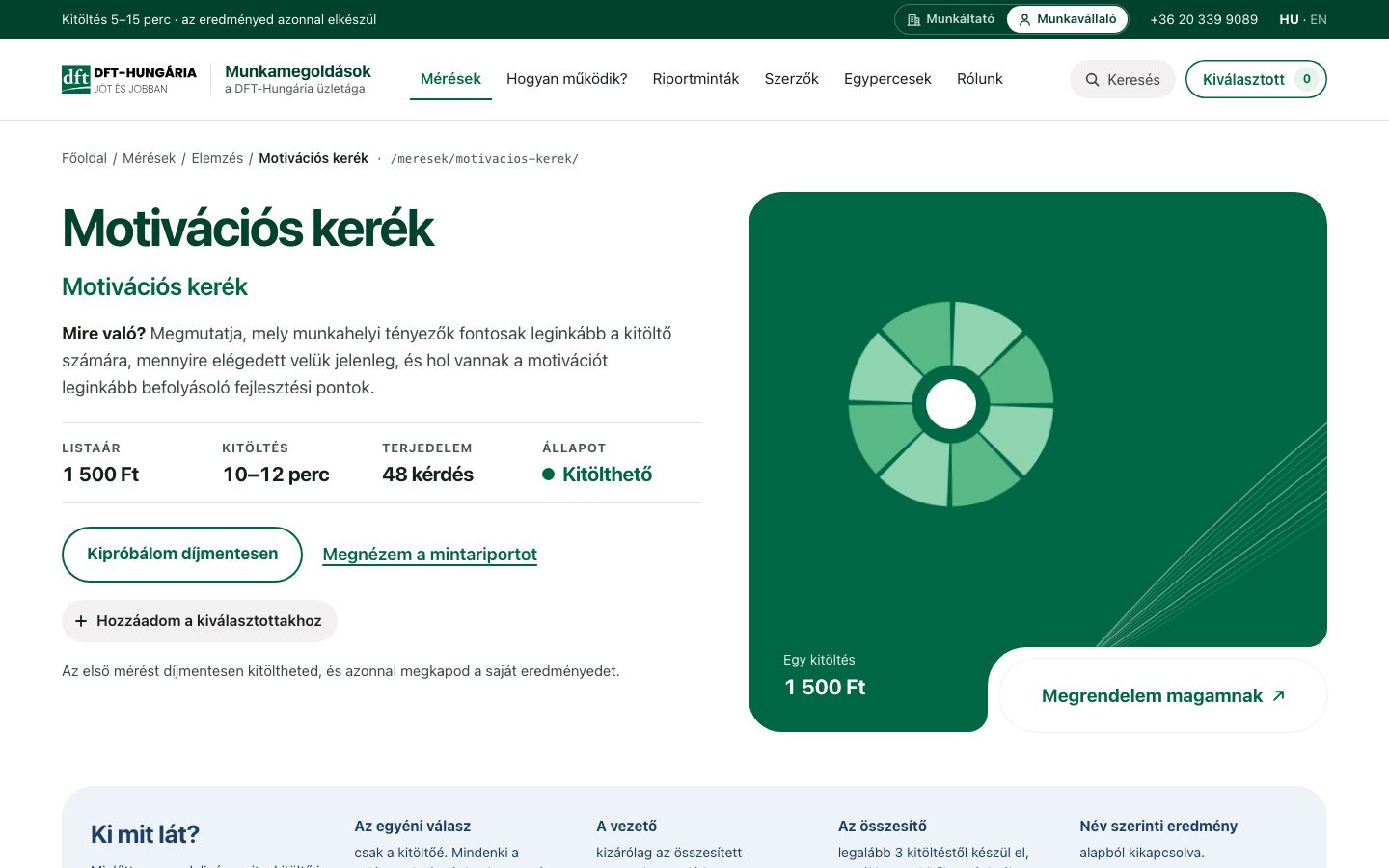Click the Kitölthető status text
This screenshot has height=868, width=1389.
click(607, 475)
